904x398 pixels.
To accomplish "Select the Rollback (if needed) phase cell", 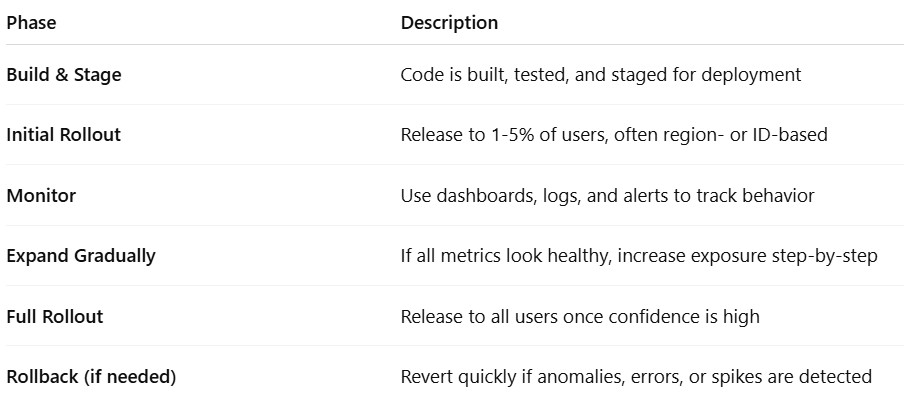I will (x=91, y=377).
